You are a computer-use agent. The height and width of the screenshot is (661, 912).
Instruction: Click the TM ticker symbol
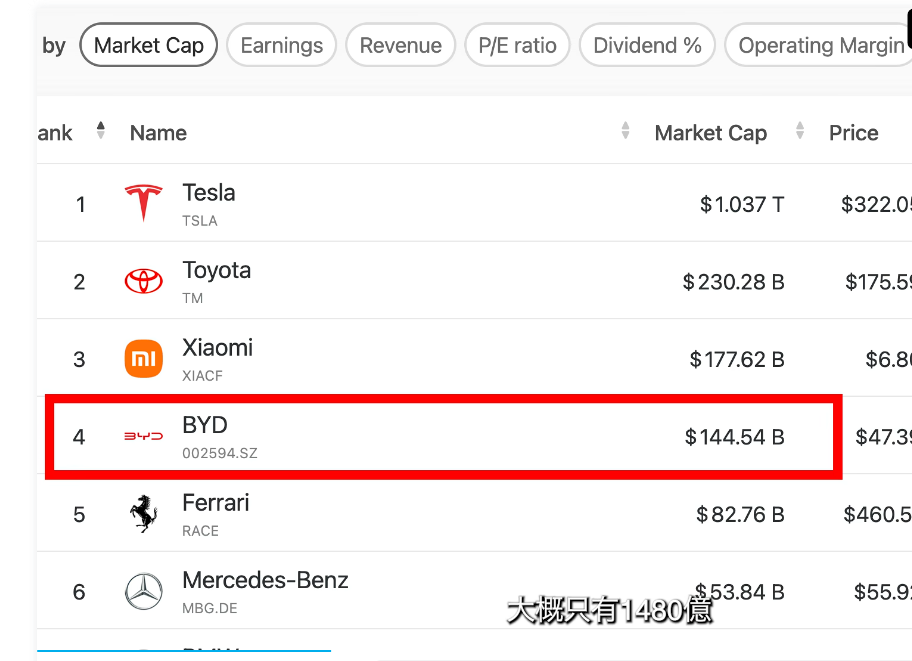coord(193,298)
